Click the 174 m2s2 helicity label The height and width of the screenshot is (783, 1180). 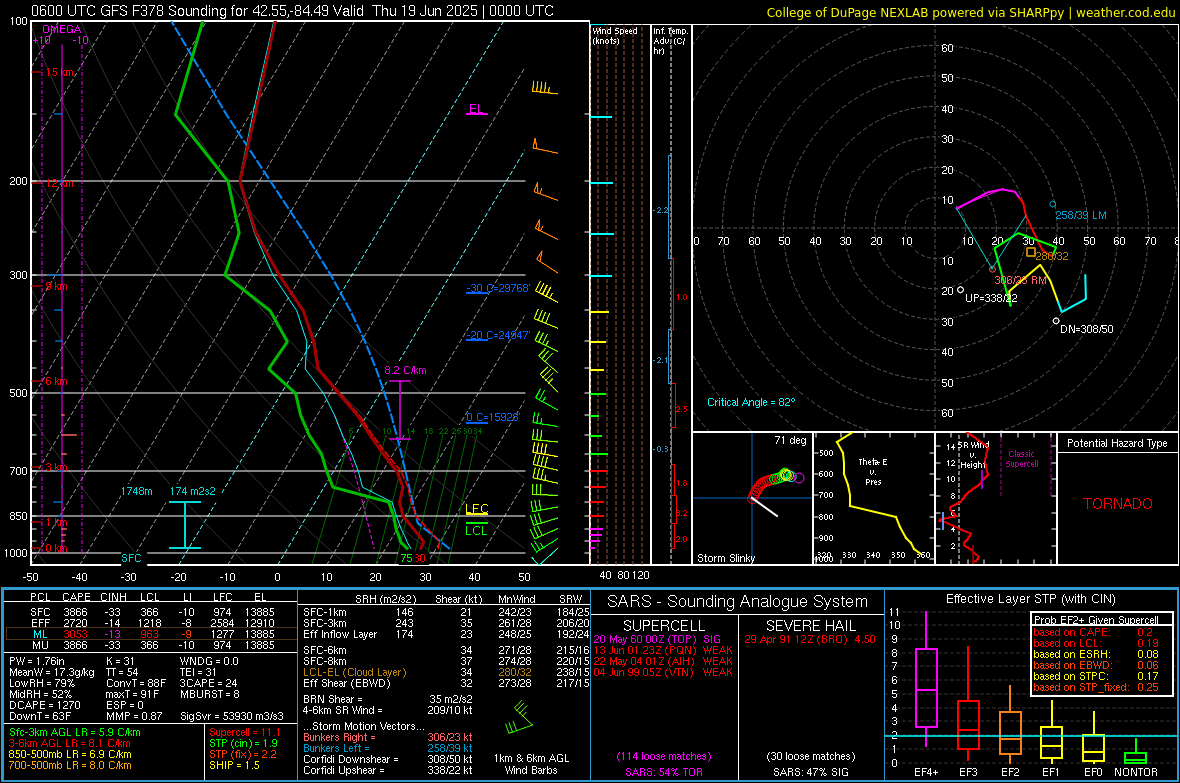[193, 491]
